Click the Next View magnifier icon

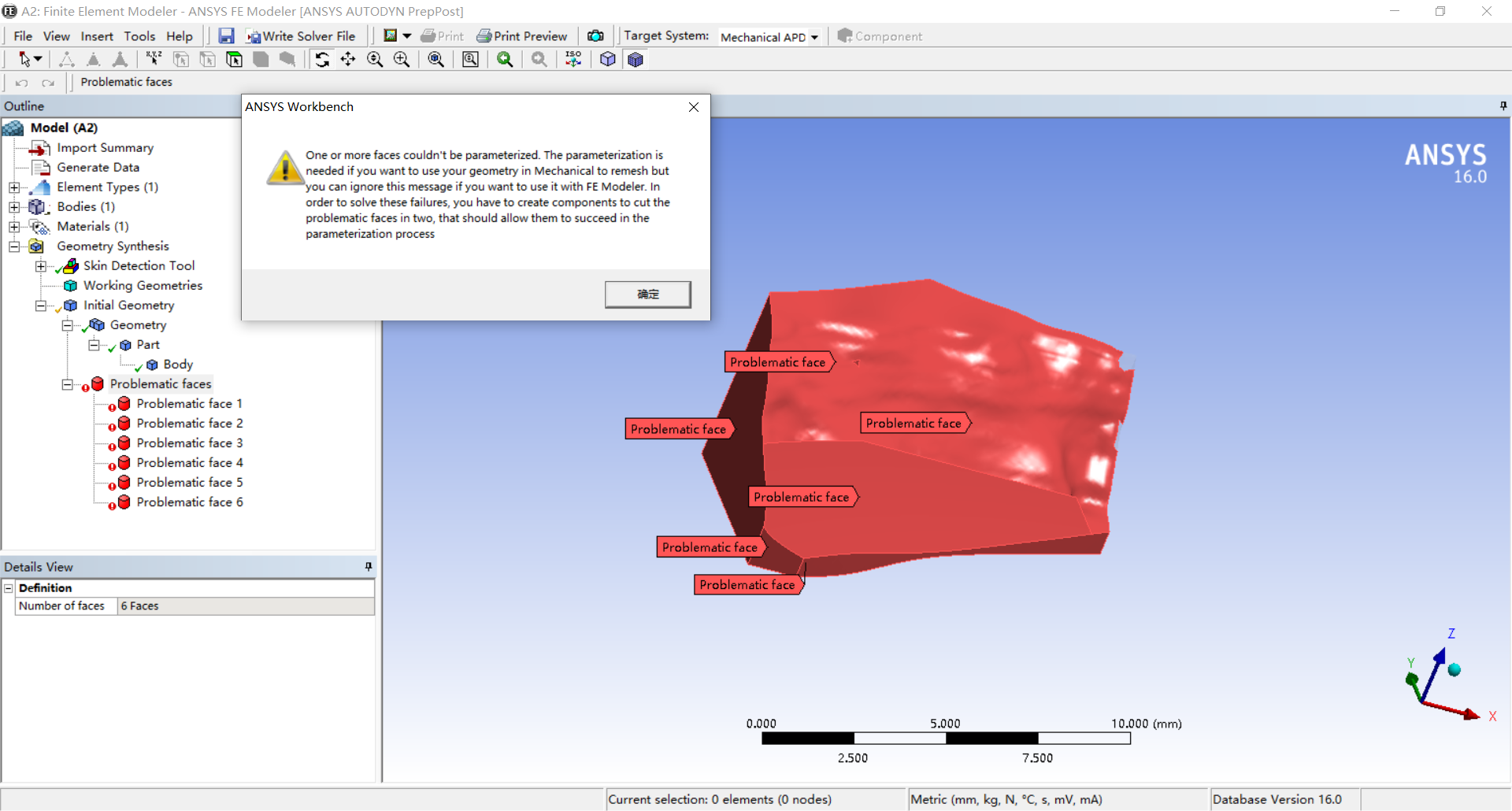pyautogui.click(x=539, y=59)
